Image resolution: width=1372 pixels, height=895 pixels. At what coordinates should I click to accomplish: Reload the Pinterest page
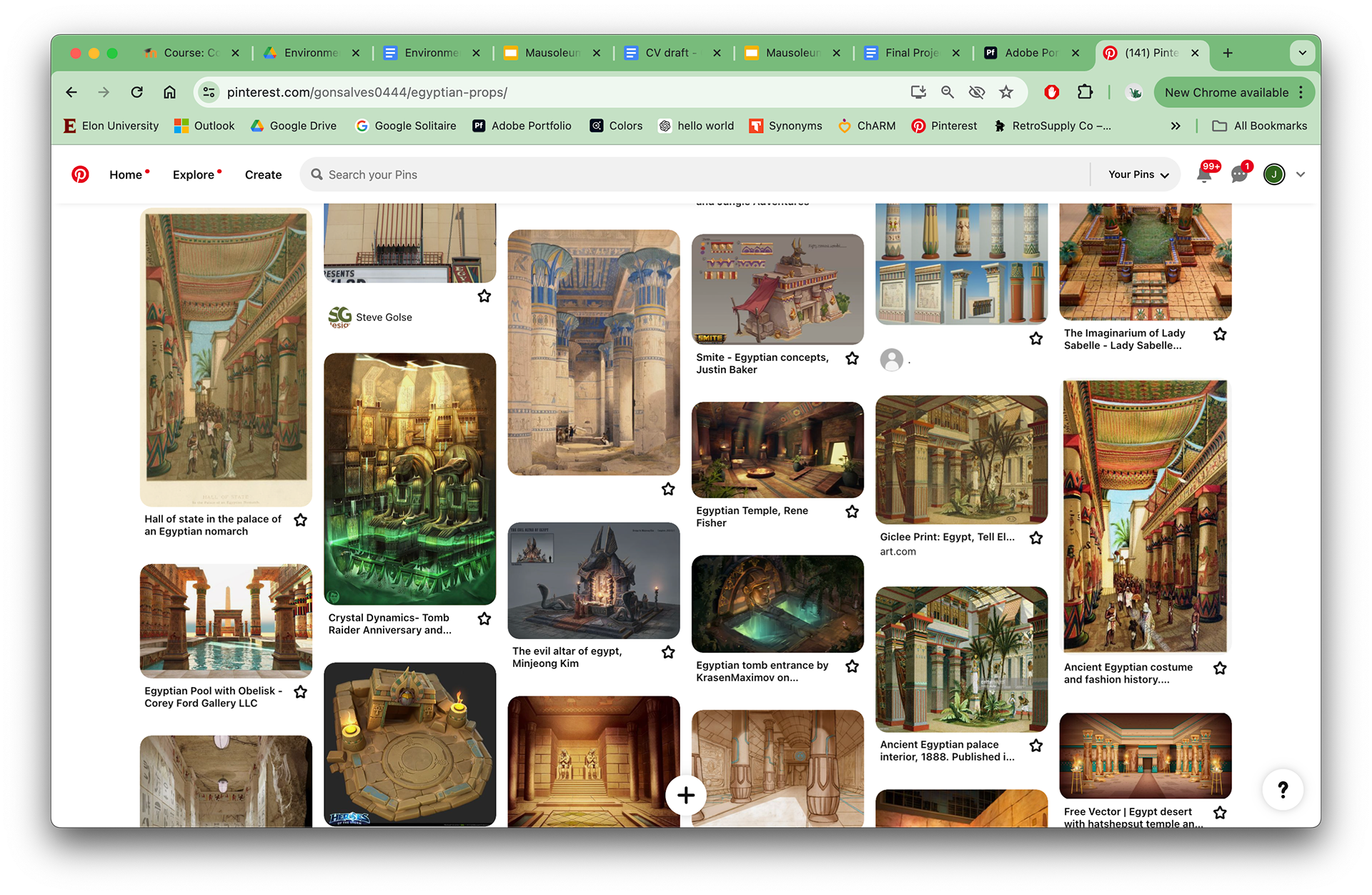point(136,92)
